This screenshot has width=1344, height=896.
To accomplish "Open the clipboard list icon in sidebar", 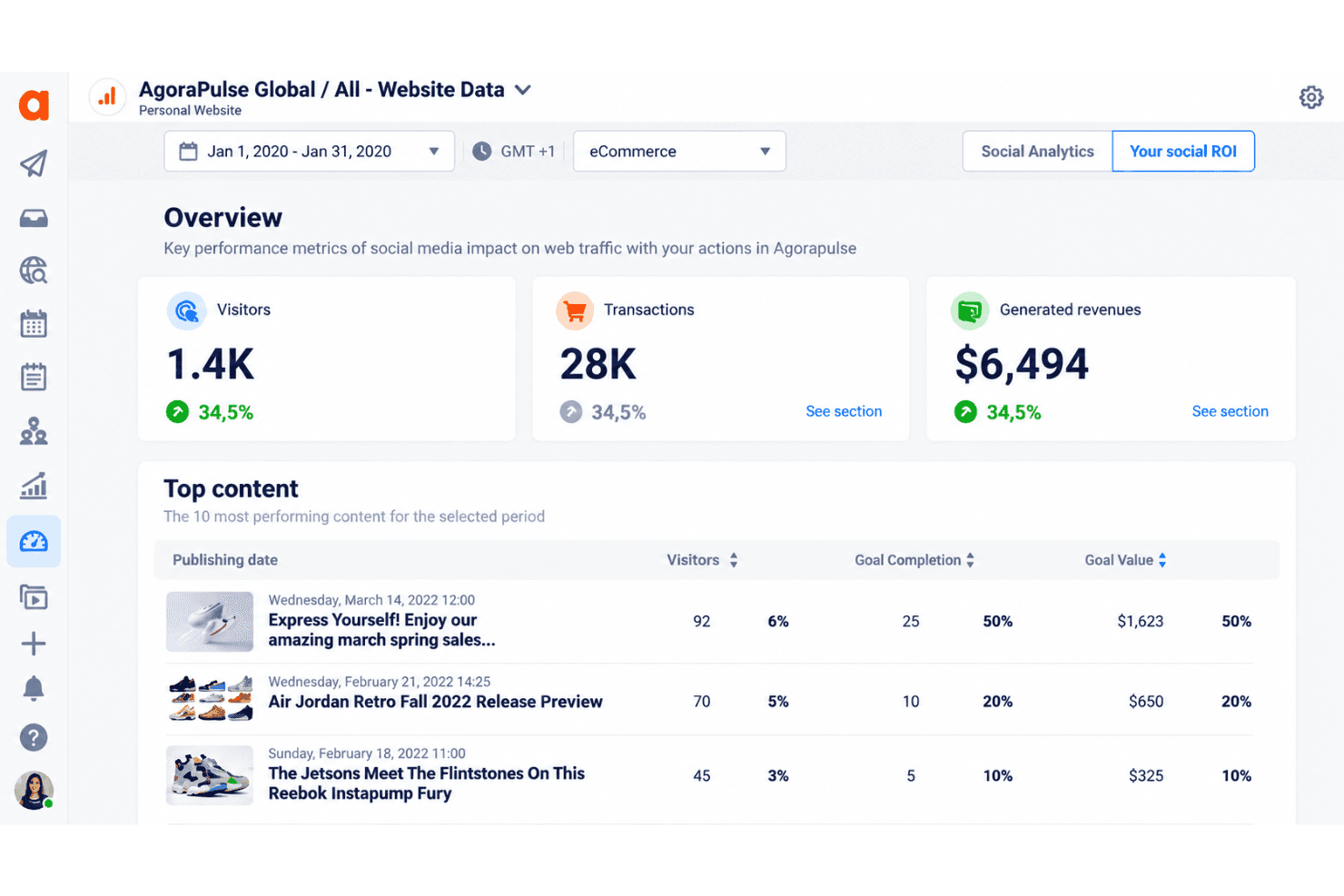I will 34,377.
